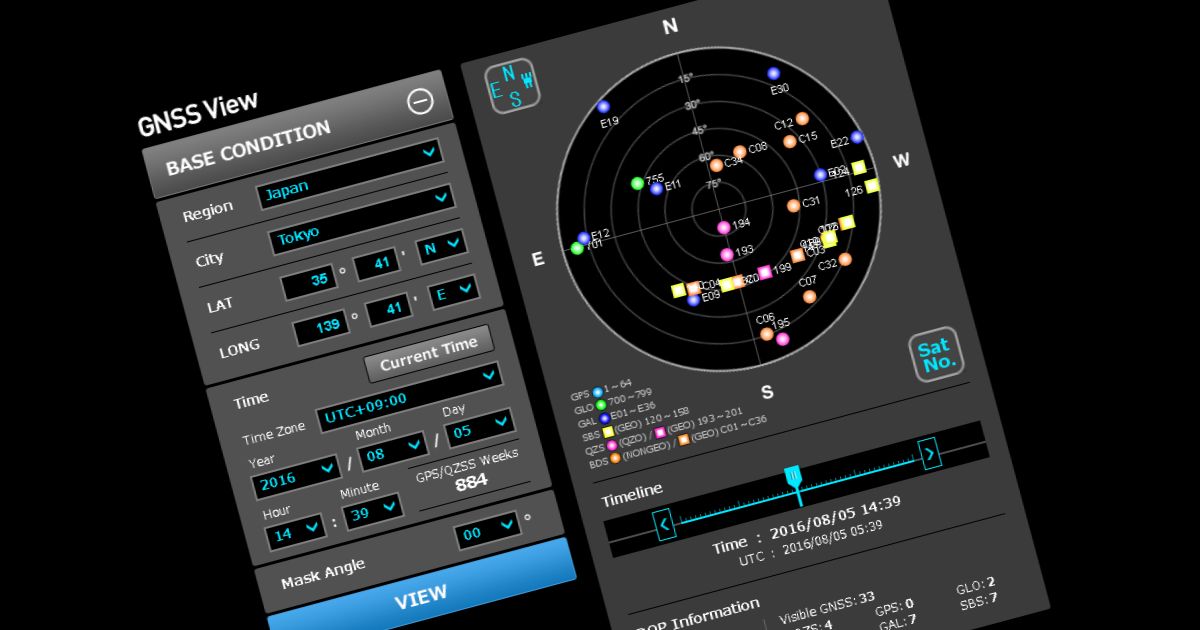Step timeline forward with right arrow

929,454
